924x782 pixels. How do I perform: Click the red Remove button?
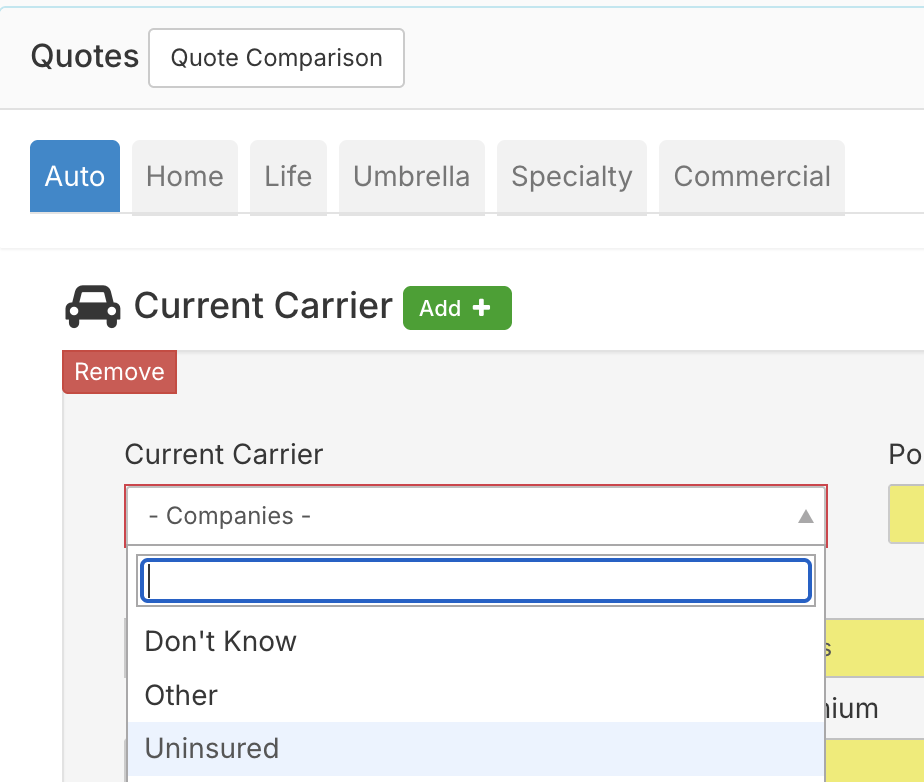point(119,372)
